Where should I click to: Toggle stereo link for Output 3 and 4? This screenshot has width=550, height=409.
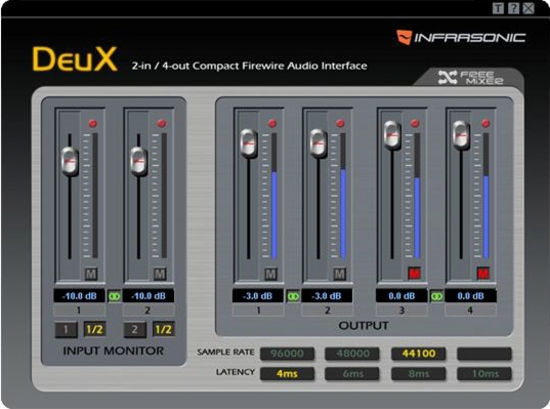437,296
